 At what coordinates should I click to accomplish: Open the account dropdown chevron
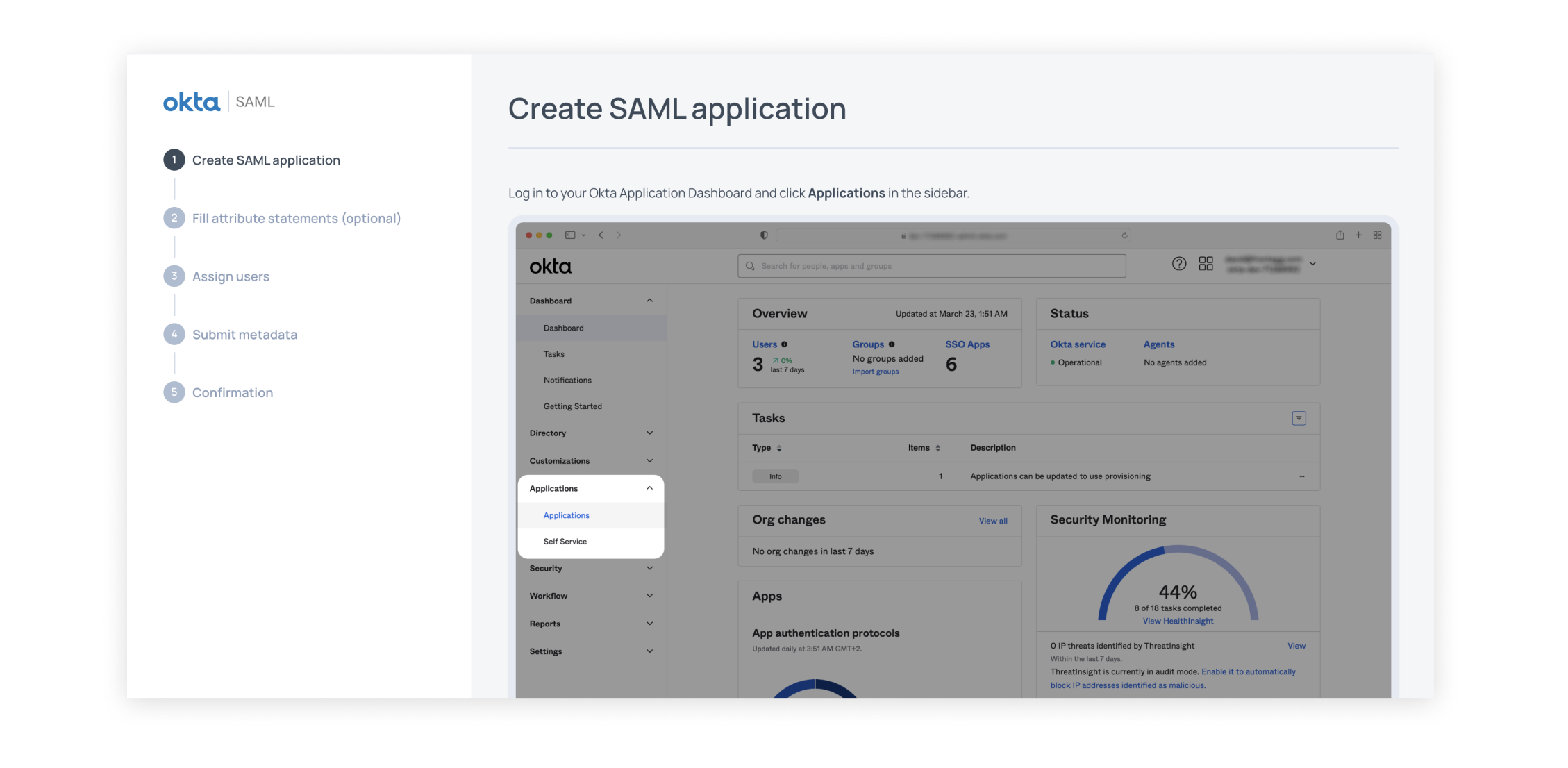tap(1312, 264)
